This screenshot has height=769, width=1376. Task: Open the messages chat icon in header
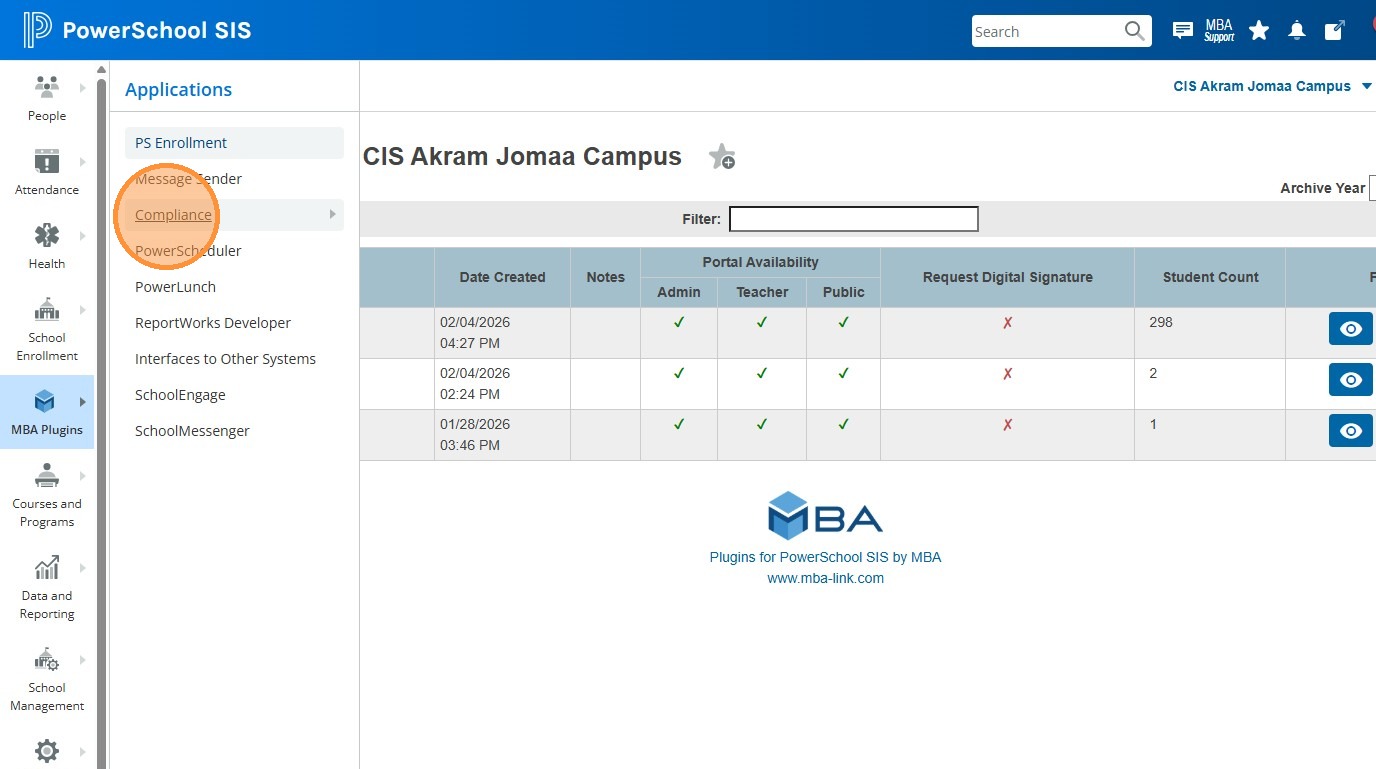[1183, 31]
